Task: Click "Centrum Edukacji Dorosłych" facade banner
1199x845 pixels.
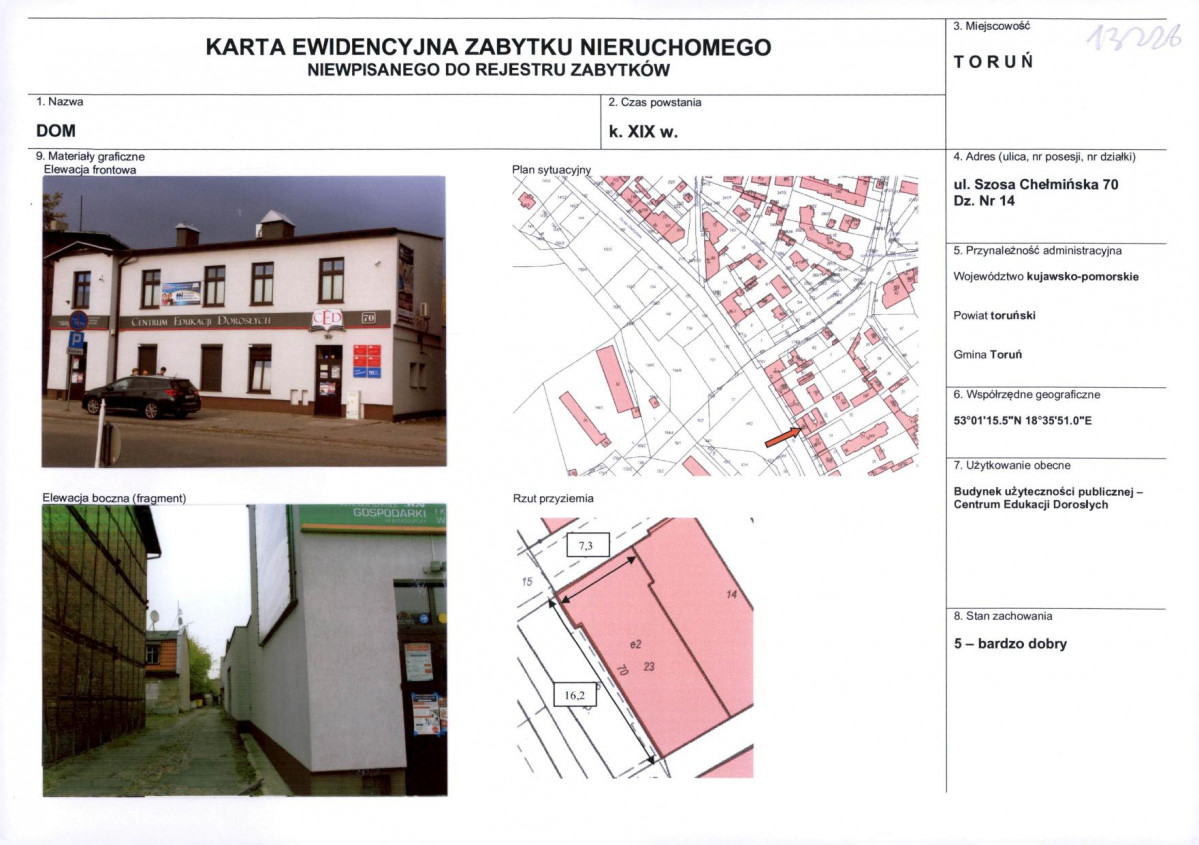Action: (x=201, y=321)
